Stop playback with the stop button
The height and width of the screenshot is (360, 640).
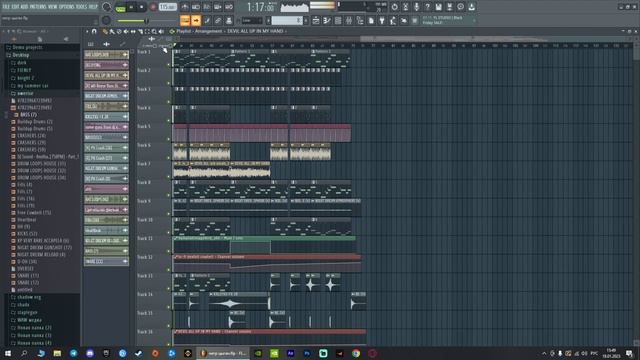pyautogui.click(x=142, y=7)
